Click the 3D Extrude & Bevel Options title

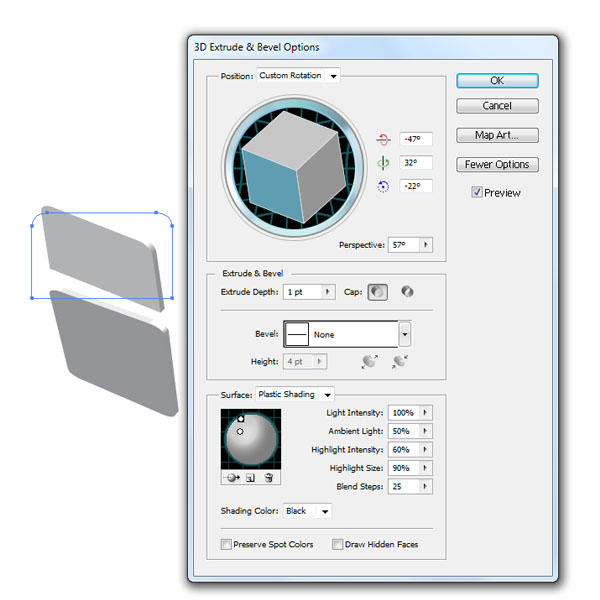pyautogui.click(x=256, y=47)
